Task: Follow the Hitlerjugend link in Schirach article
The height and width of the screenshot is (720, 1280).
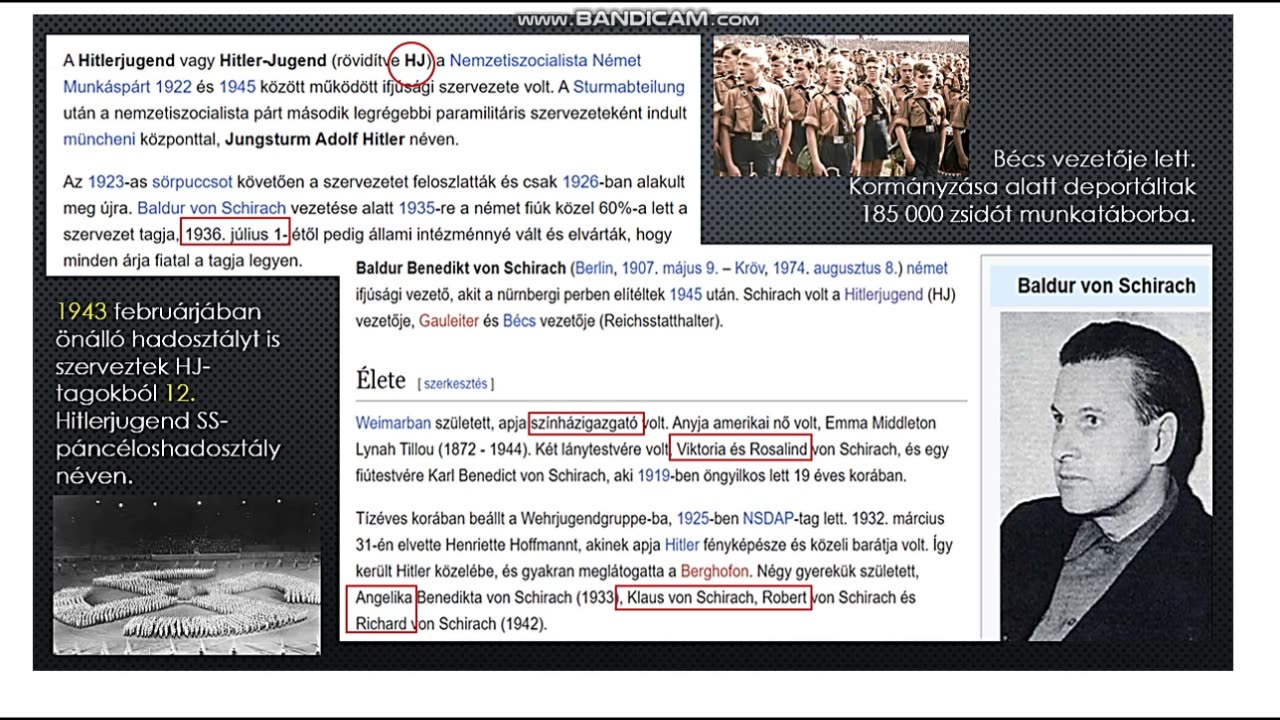Action: tap(884, 295)
